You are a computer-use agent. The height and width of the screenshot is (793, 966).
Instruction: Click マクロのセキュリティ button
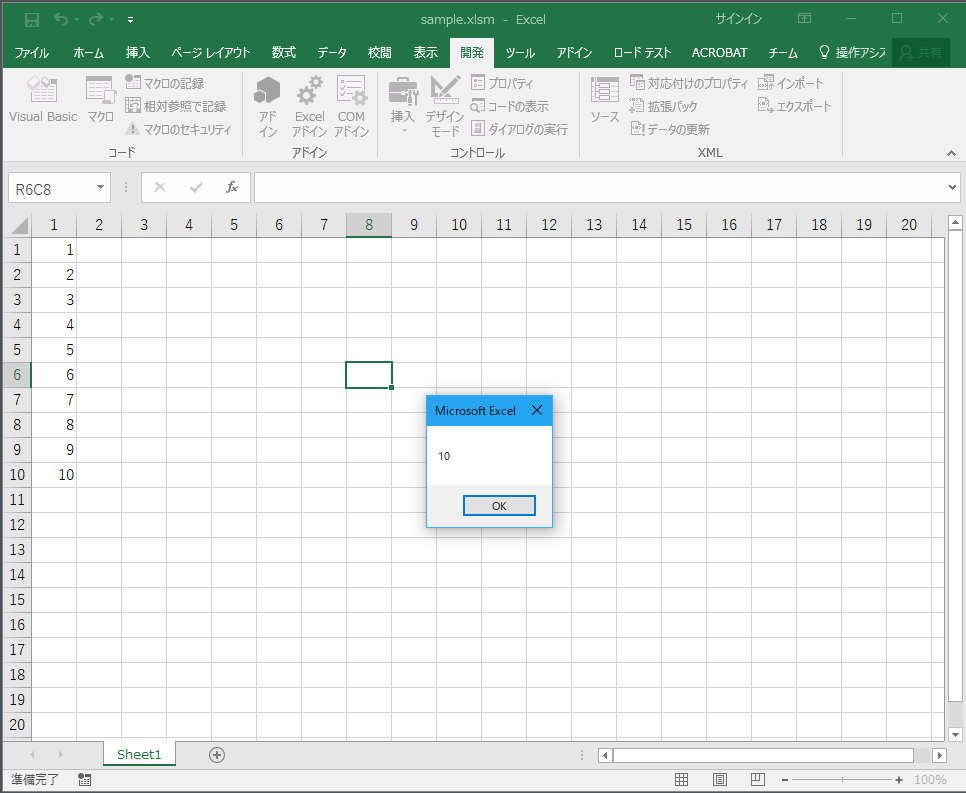click(x=178, y=129)
